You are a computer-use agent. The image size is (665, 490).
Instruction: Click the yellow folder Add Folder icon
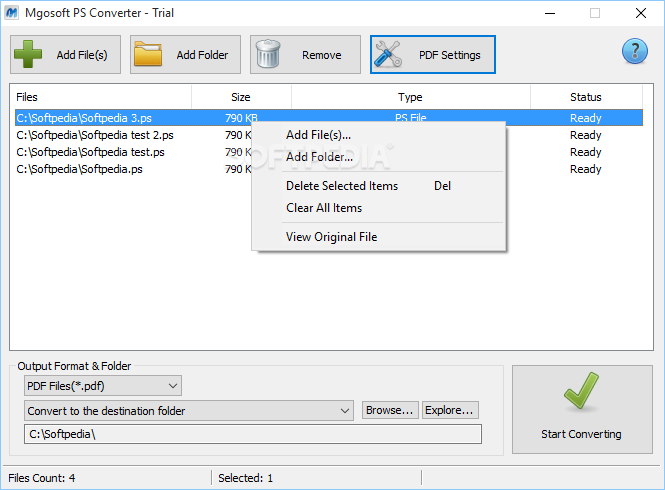pyautogui.click(x=148, y=54)
